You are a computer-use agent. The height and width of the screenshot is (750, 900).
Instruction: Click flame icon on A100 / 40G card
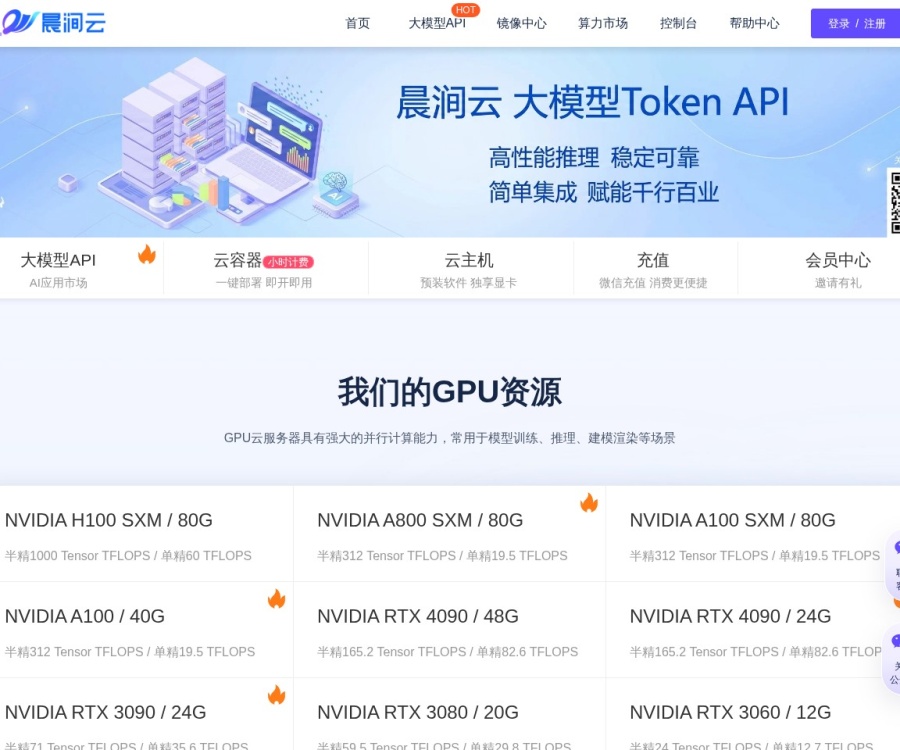(277, 599)
